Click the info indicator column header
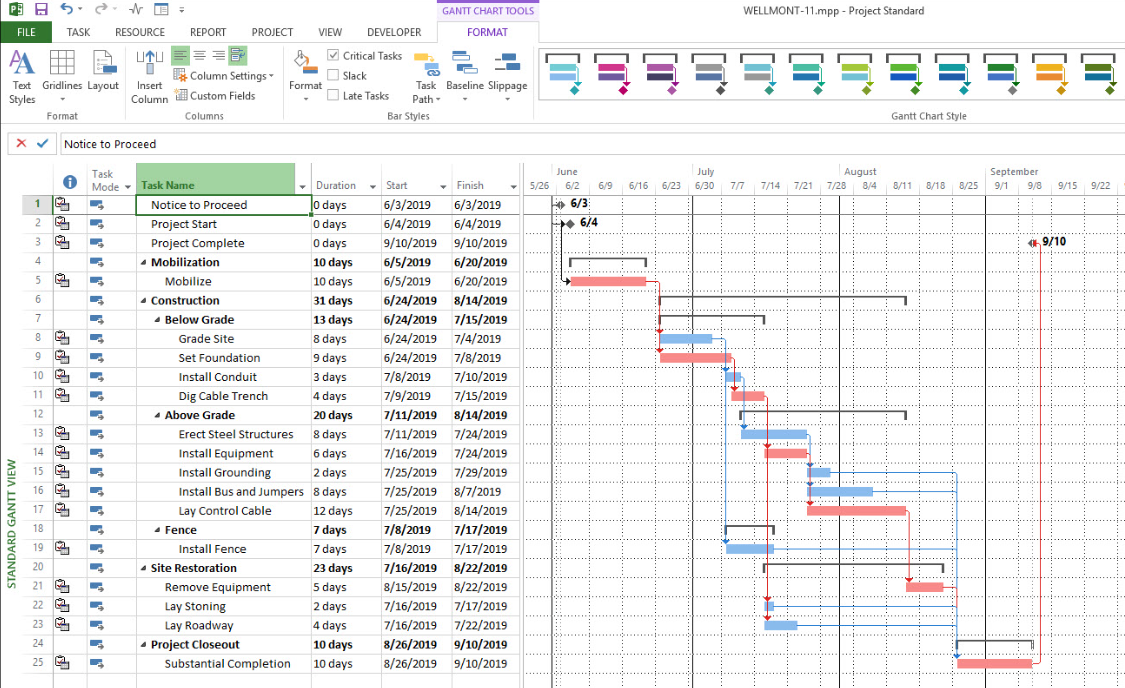 click(x=70, y=182)
